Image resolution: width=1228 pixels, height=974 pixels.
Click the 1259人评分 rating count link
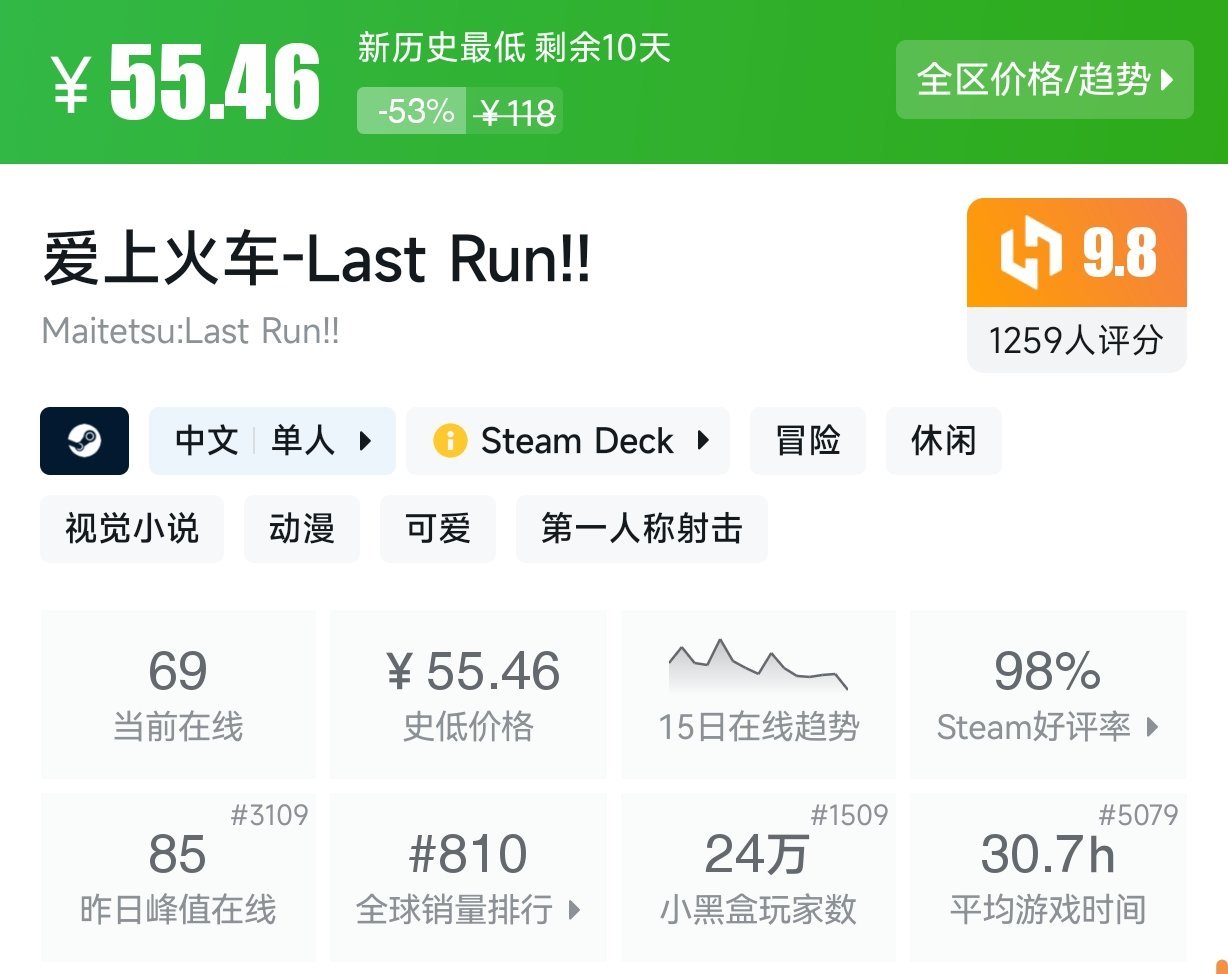(1076, 341)
